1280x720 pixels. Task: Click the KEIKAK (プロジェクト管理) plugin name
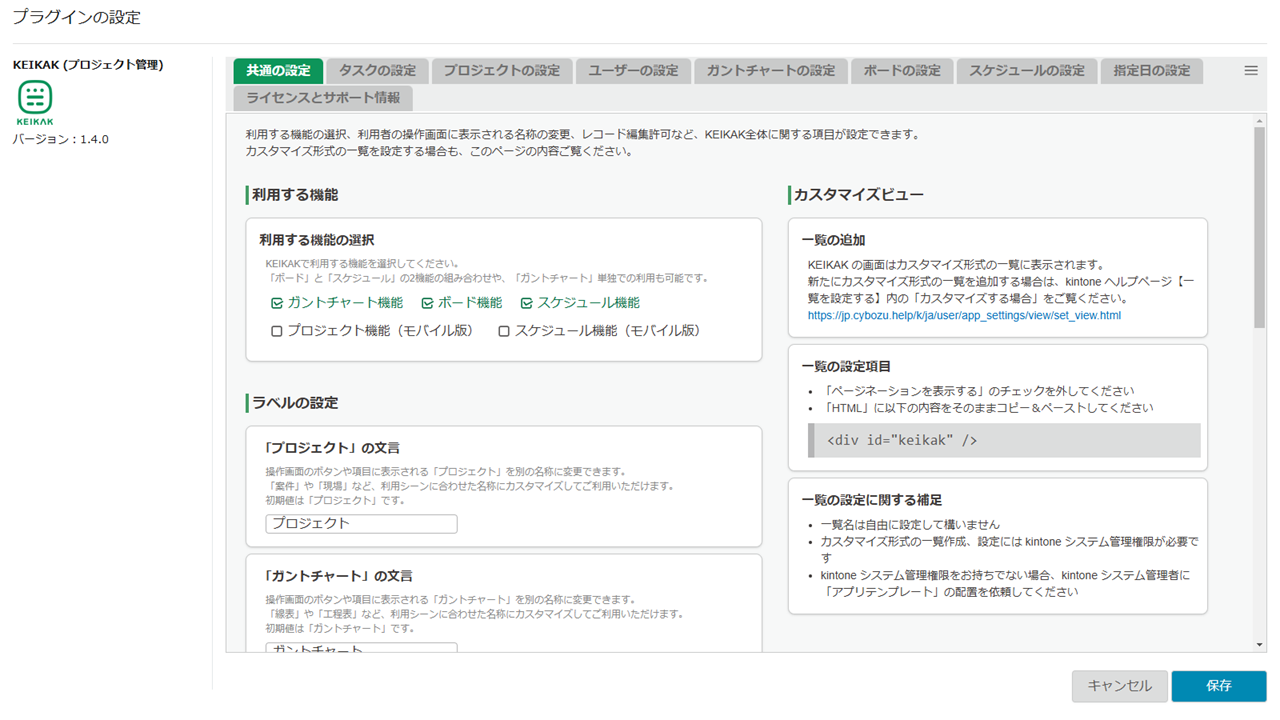tap(88, 64)
